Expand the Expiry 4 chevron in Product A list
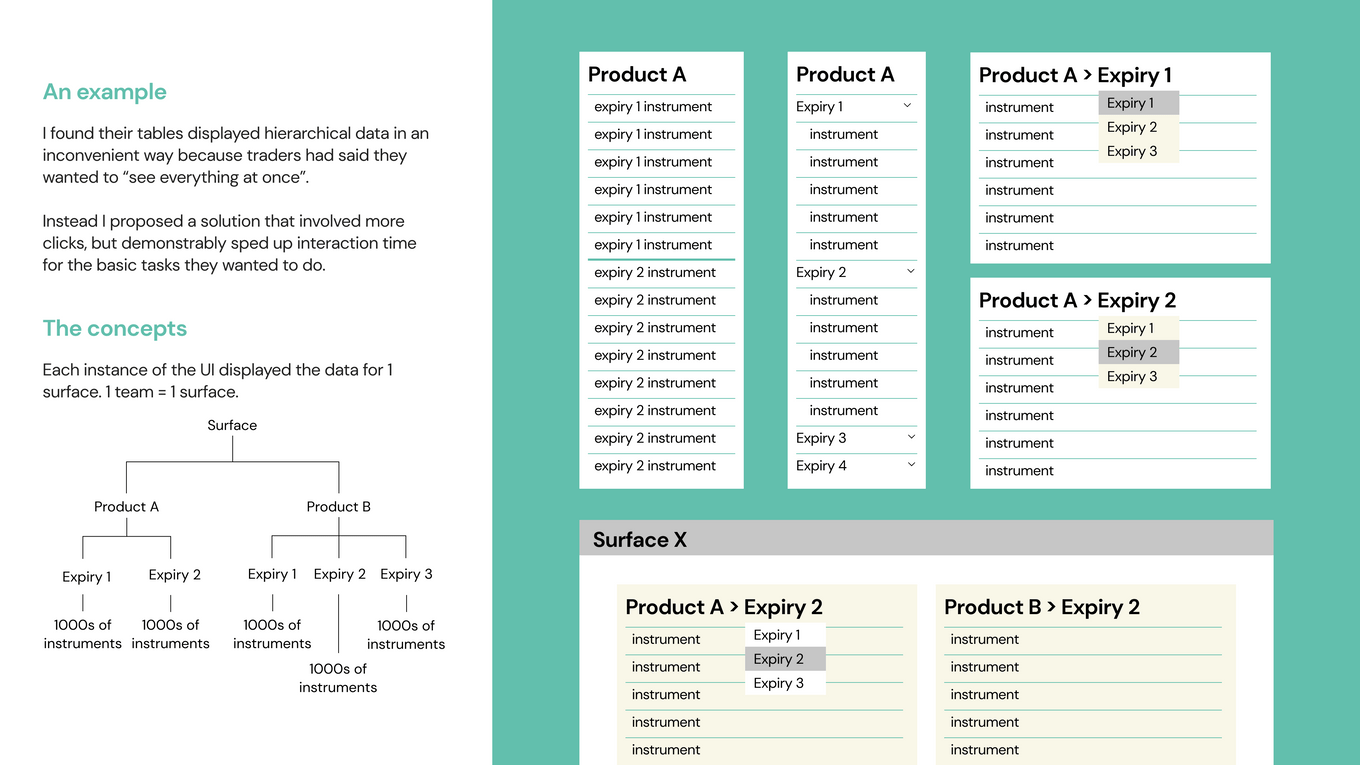 pos(910,465)
